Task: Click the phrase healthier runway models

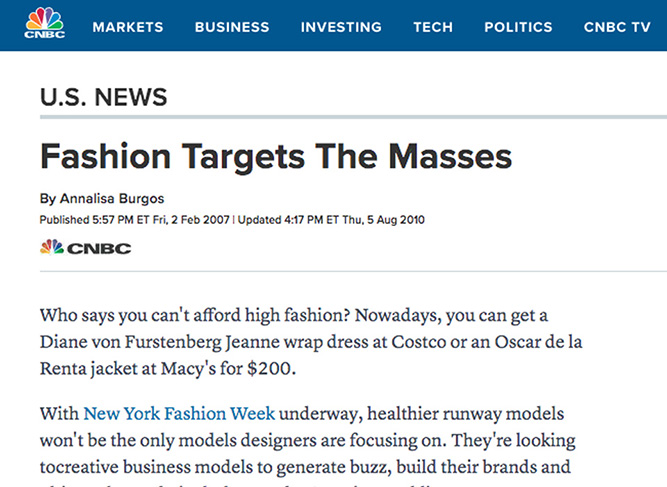Action: (x=466, y=414)
